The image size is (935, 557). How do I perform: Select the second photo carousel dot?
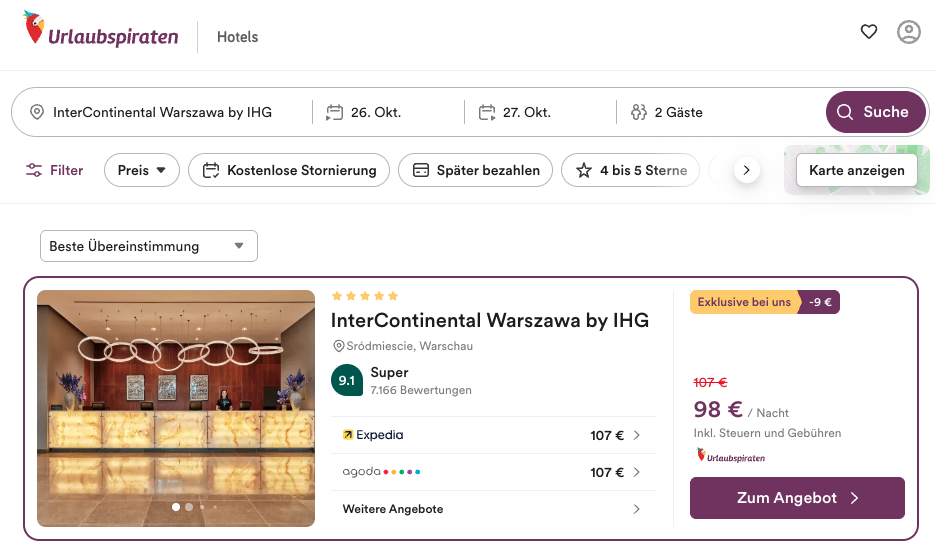coord(189,507)
